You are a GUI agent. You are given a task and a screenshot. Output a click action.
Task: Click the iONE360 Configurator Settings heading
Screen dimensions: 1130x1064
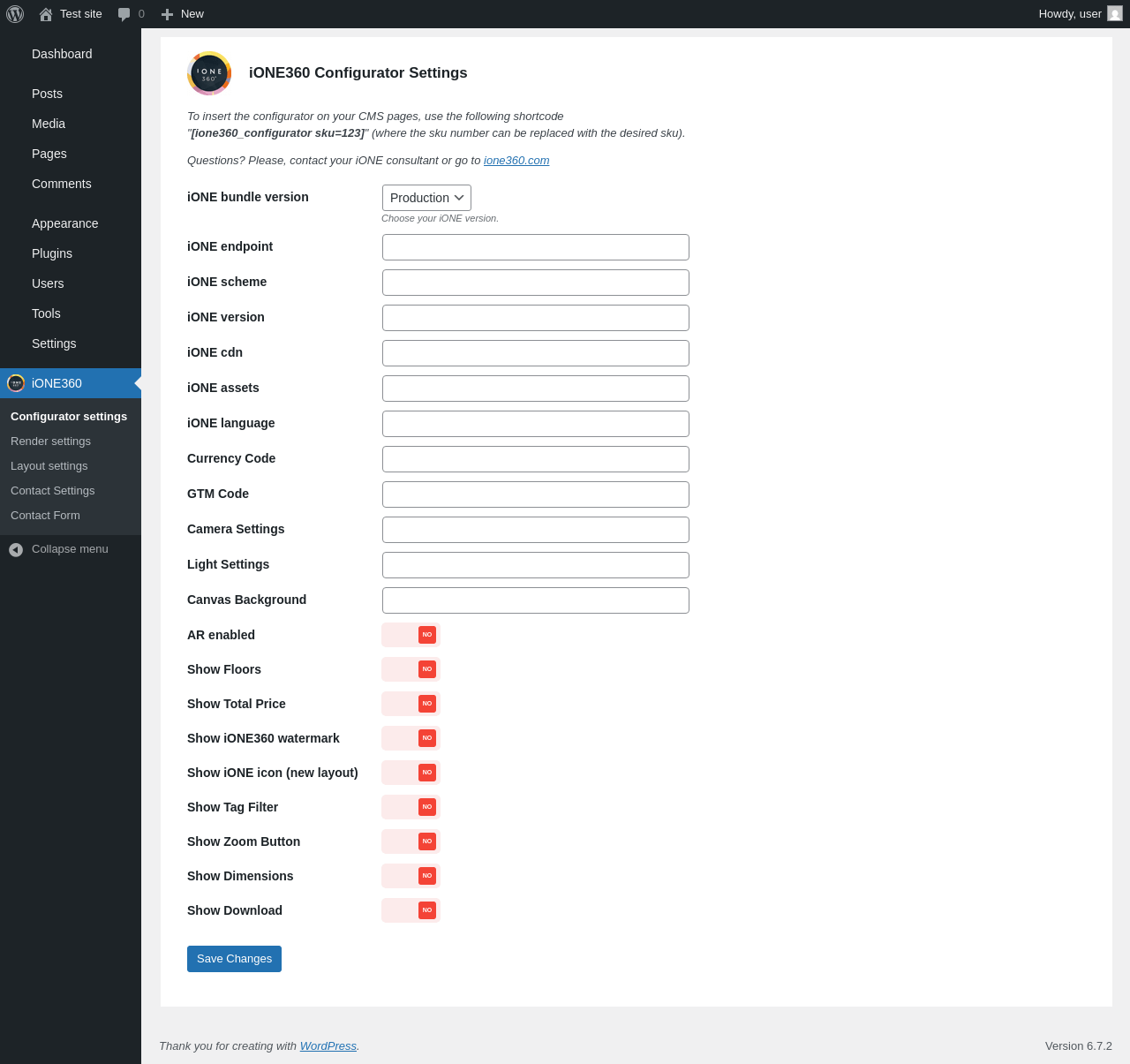tap(358, 73)
